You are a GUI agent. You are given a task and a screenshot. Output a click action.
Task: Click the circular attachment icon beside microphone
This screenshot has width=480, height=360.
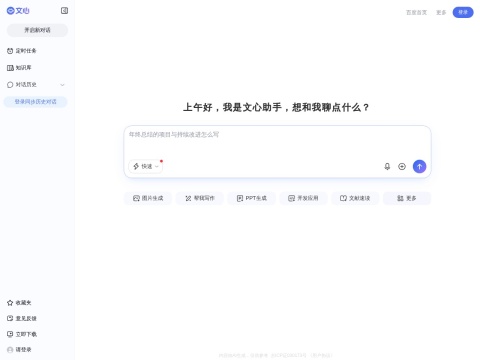pos(402,166)
